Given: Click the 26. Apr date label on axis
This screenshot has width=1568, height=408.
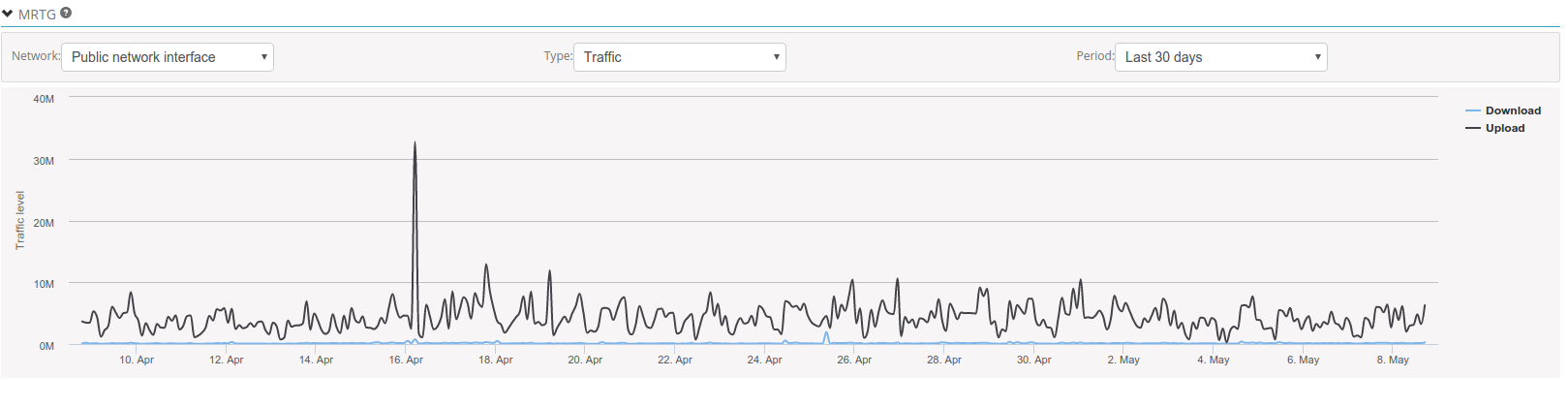Looking at the screenshot, I should 854,360.
